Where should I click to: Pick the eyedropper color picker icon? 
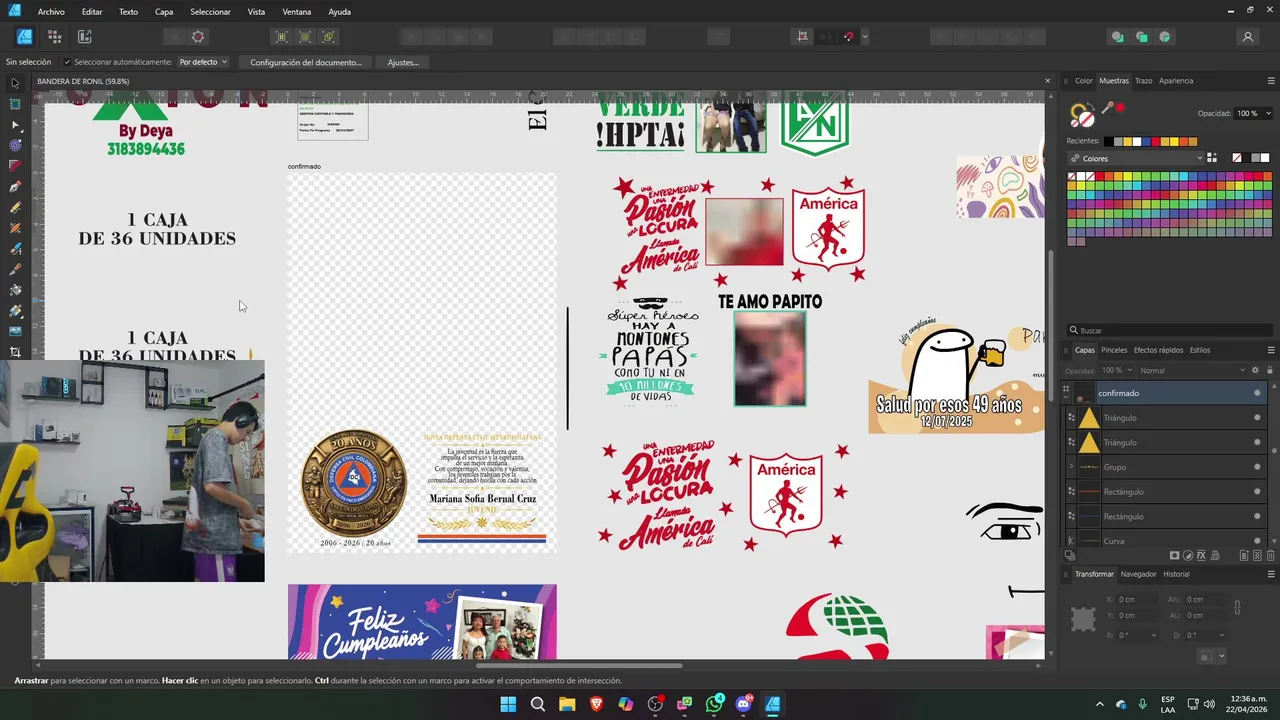pyautogui.click(x=1107, y=108)
